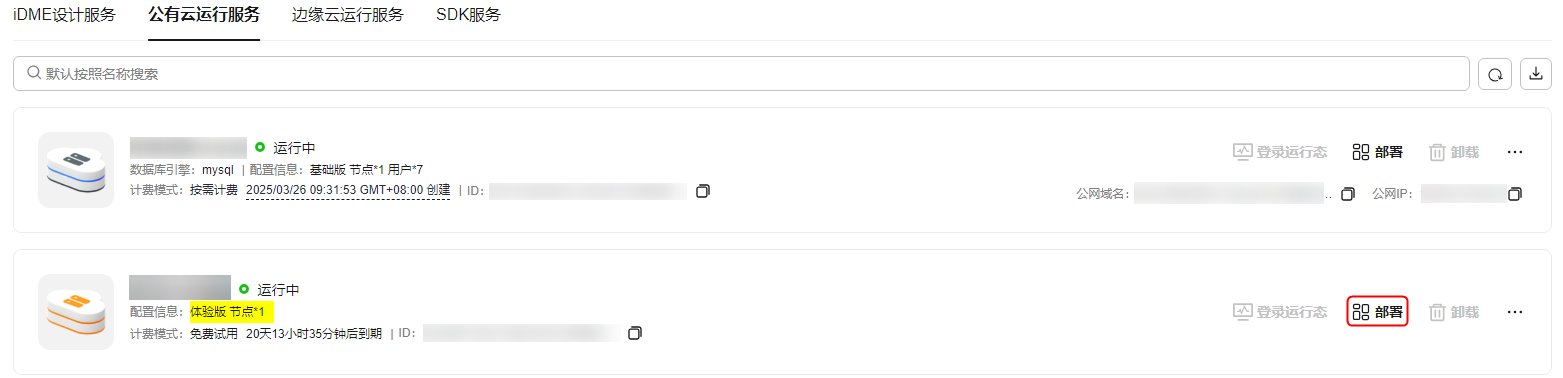Viewport: 1563px width, 378px height.
Task: Focus the search-by-name input field
Action: pyautogui.click(x=741, y=74)
